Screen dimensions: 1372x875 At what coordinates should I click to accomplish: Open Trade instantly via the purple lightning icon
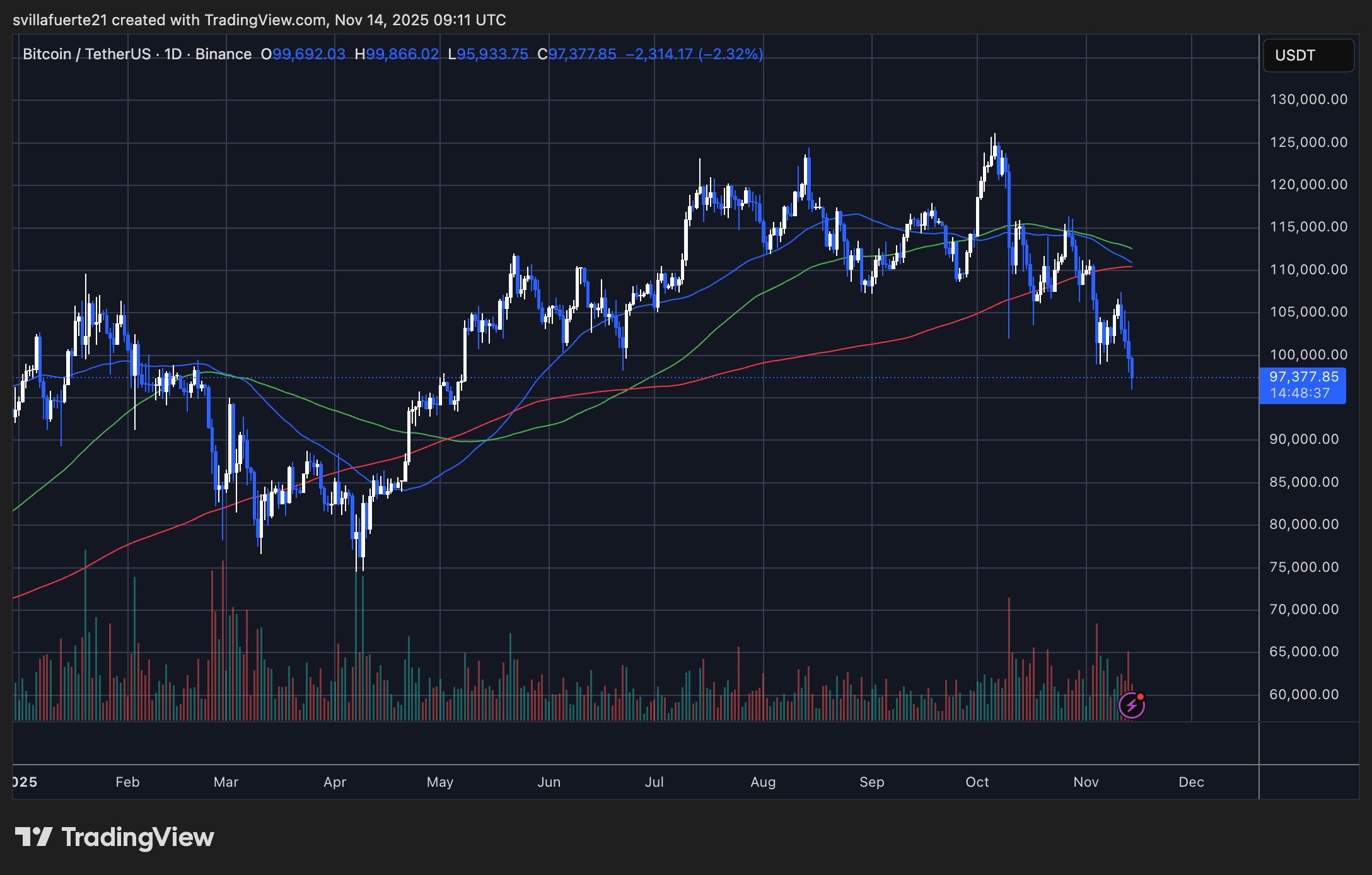click(x=1133, y=705)
